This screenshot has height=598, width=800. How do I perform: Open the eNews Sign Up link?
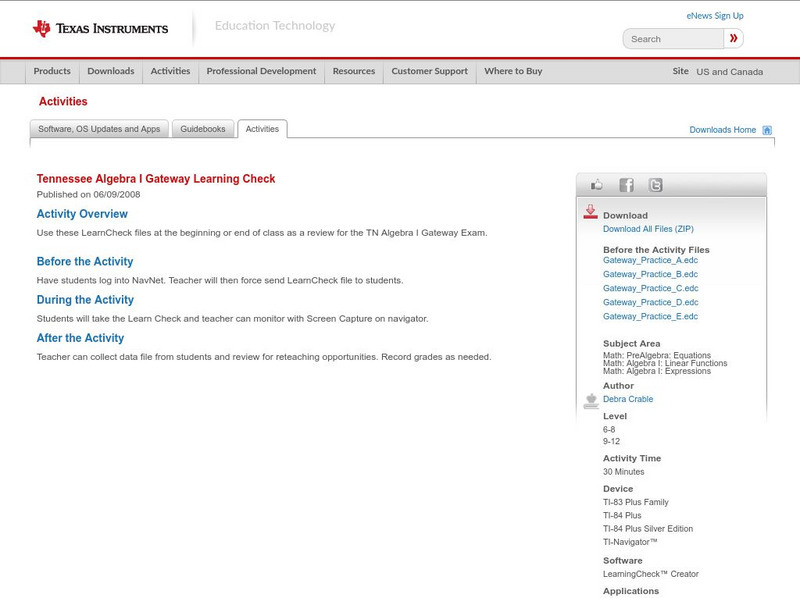point(715,15)
